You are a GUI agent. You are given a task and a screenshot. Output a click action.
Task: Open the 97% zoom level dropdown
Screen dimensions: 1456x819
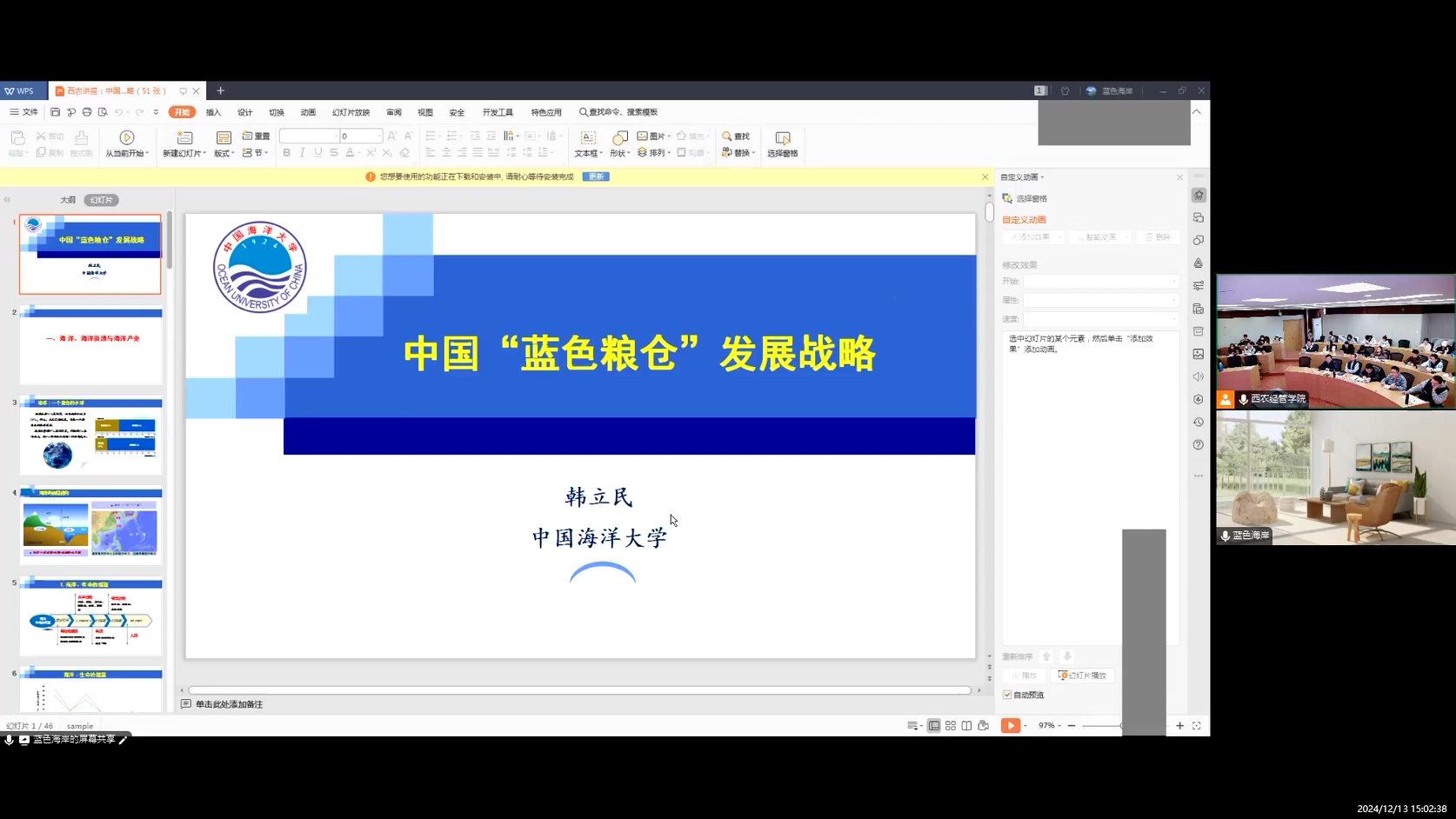point(1050,726)
